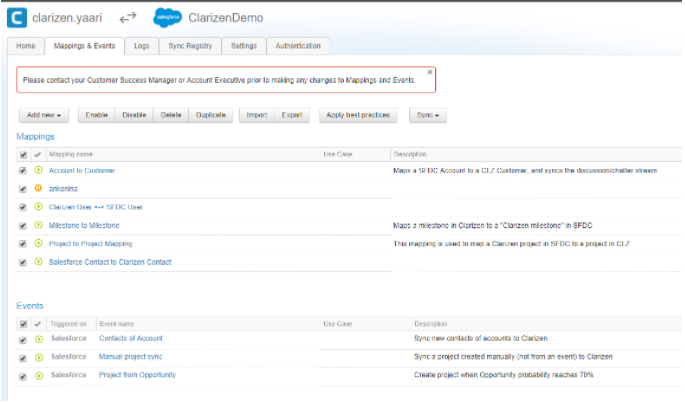Screen dimensions: 685x402
Task: Click orange paused icon for ankonina mapping
Action: [x=38, y=188]
